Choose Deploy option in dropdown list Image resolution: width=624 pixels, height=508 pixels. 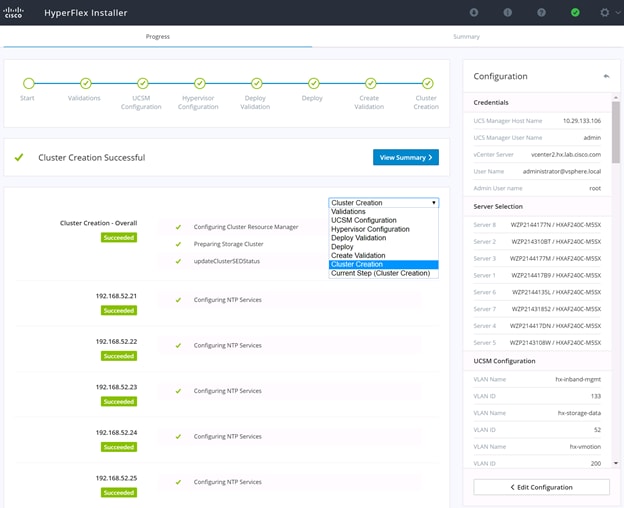pos(384,247)
